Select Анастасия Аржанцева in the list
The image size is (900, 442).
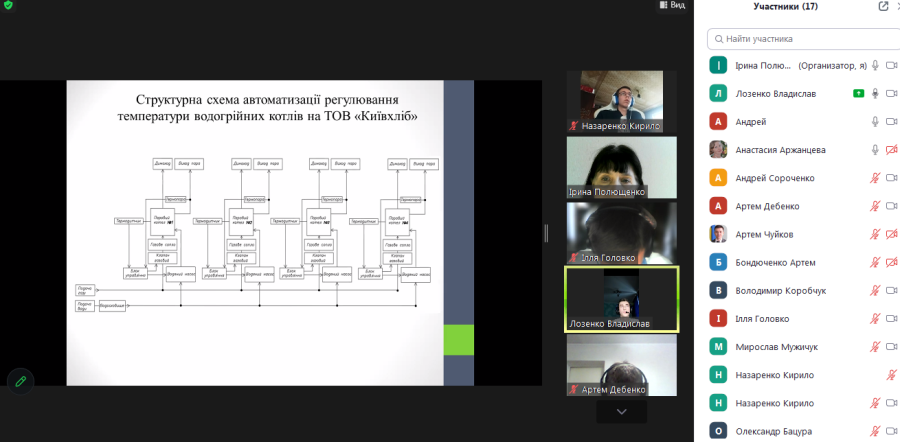click(x=781, y=150)
